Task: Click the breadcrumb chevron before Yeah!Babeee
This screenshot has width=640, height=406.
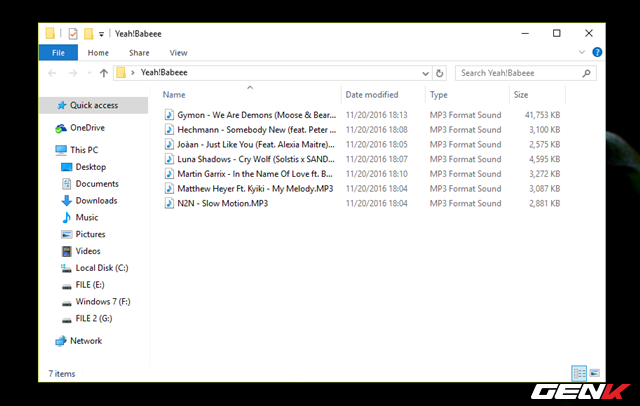Action: 133,73
